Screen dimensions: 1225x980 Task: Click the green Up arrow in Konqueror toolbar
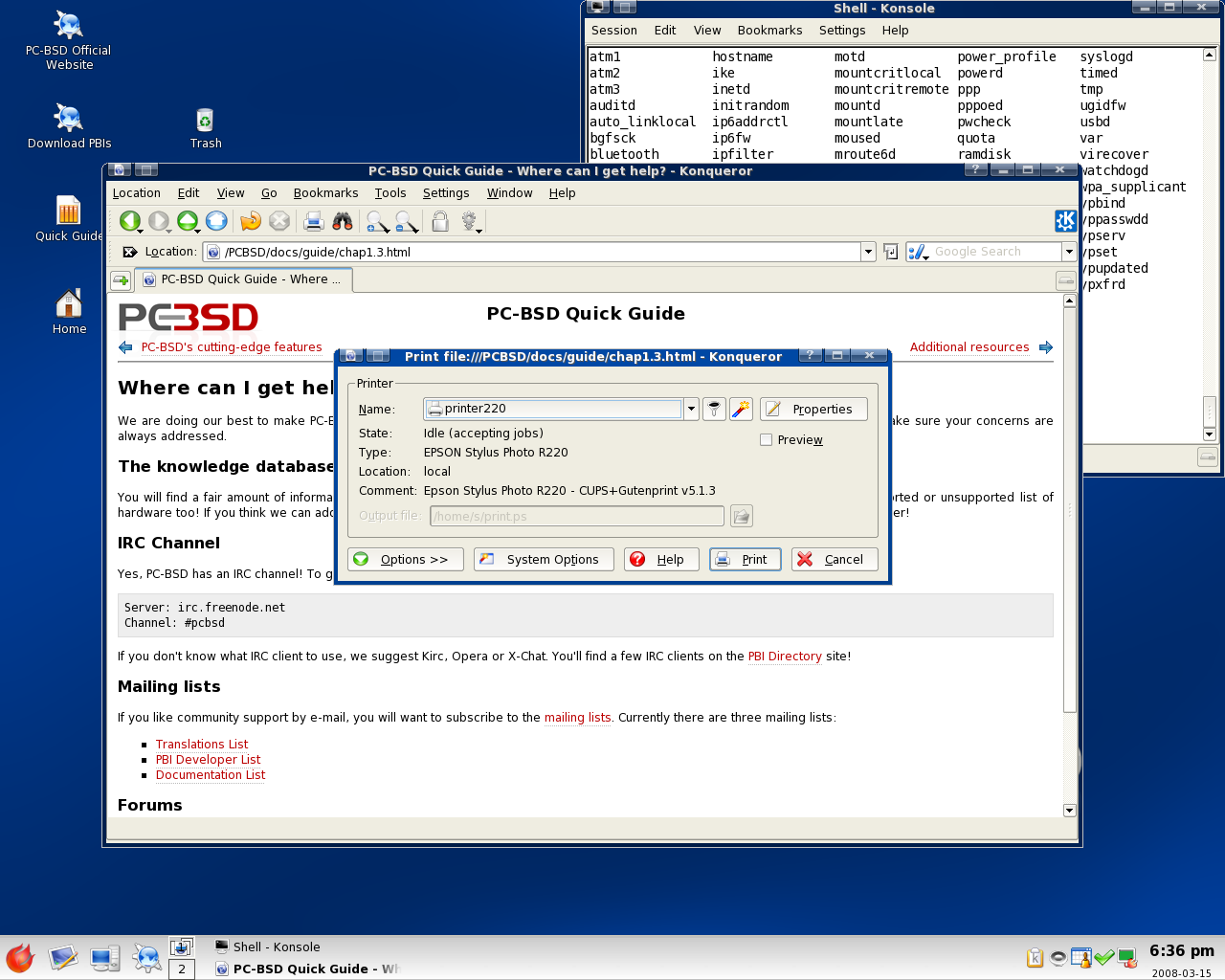coord(188,221)
